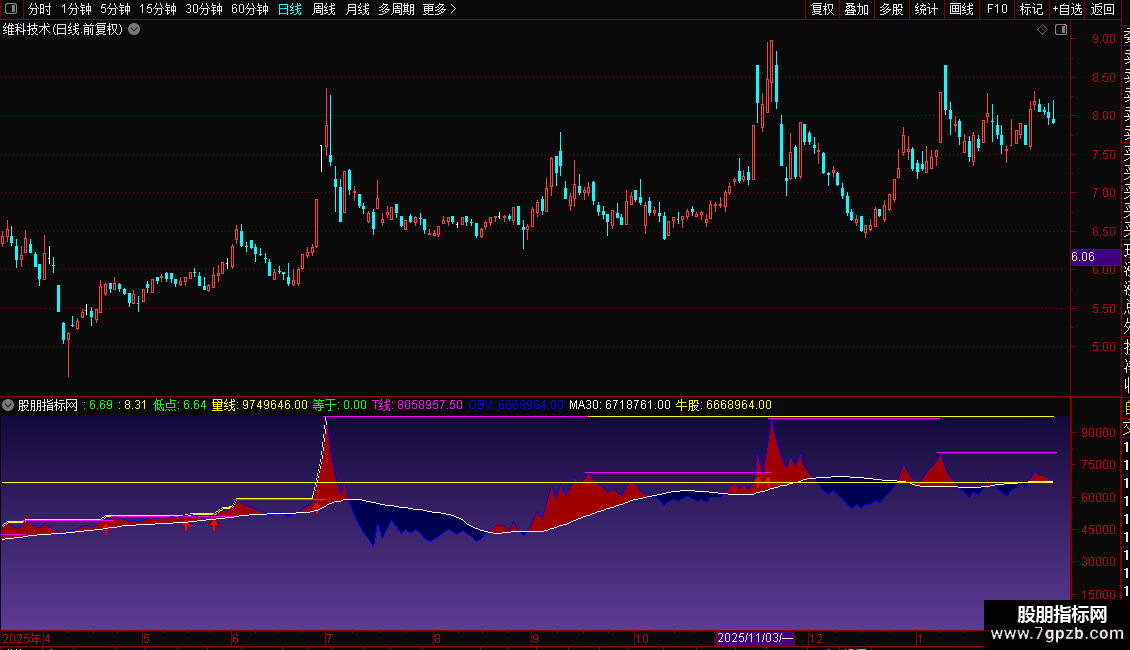This screenshot has width=1130, height=650.
Task: Click the 多股 multi-stock button
Action: click(x=891, y=9)
